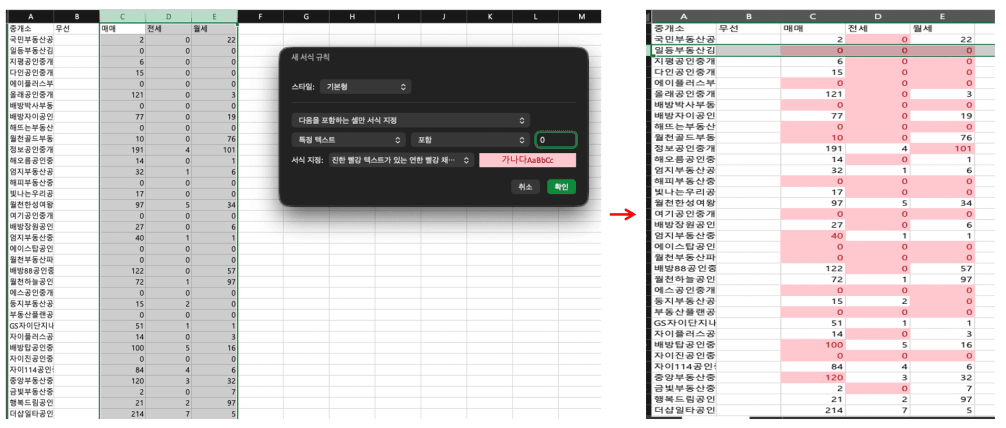
Task: Select column F header
Action: click(260, 16)
